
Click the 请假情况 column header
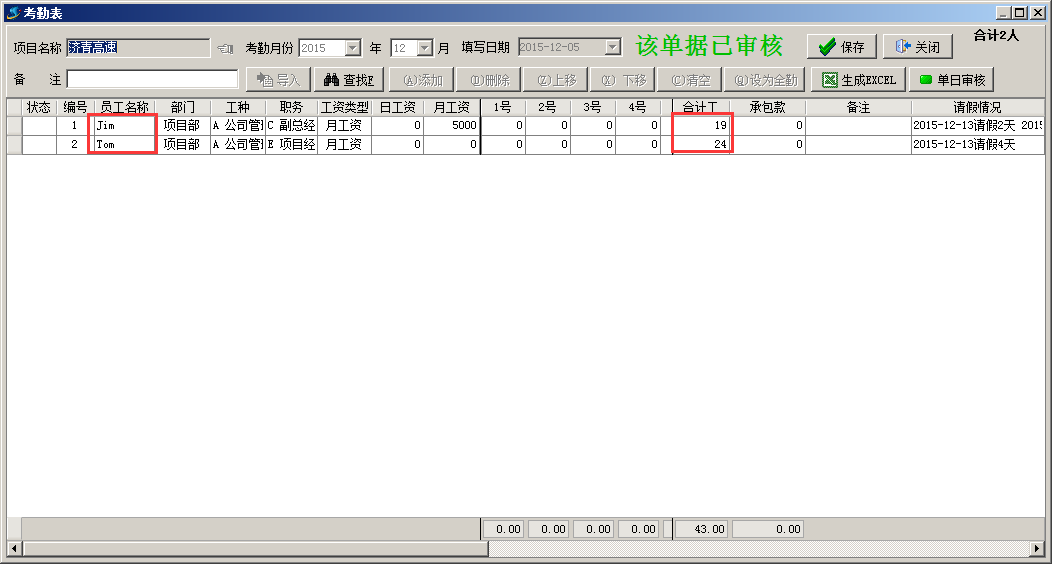pyautogui.click(x=976, y=107)
